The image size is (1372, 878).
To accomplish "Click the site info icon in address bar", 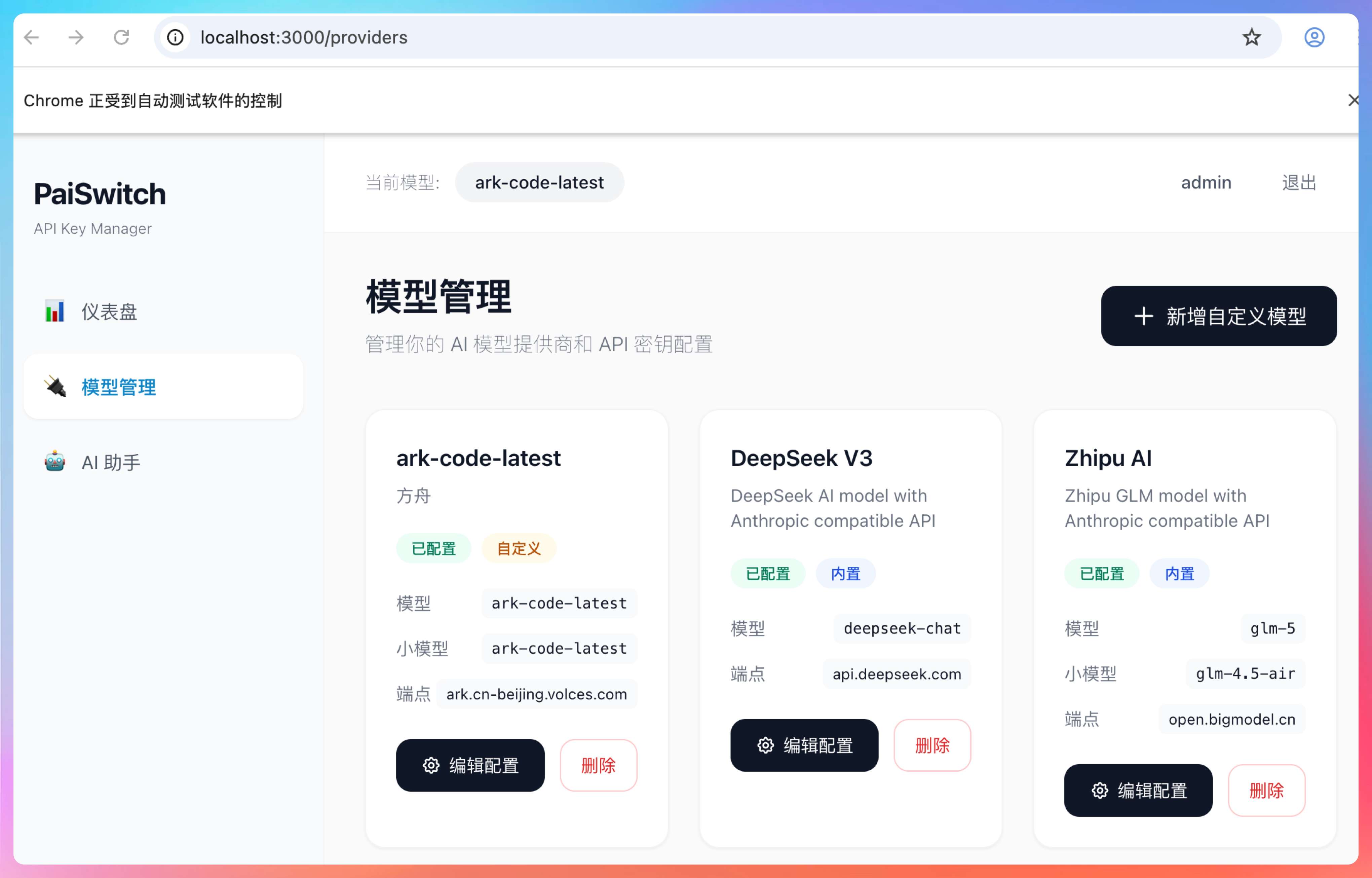I will pyautogui.click(x=175, y=38).
